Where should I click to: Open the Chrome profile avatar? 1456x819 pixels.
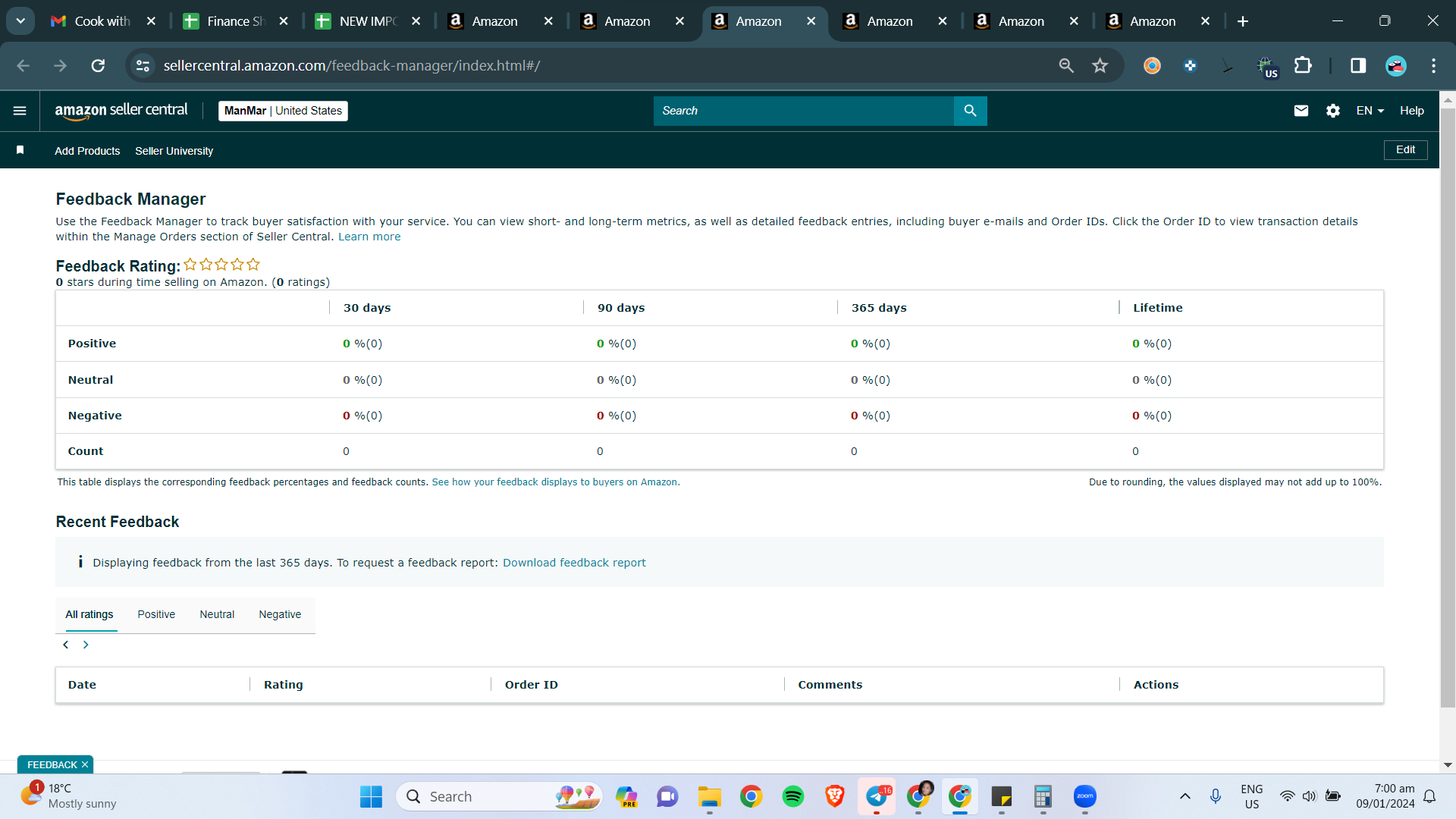click(x=1396, y=66)
